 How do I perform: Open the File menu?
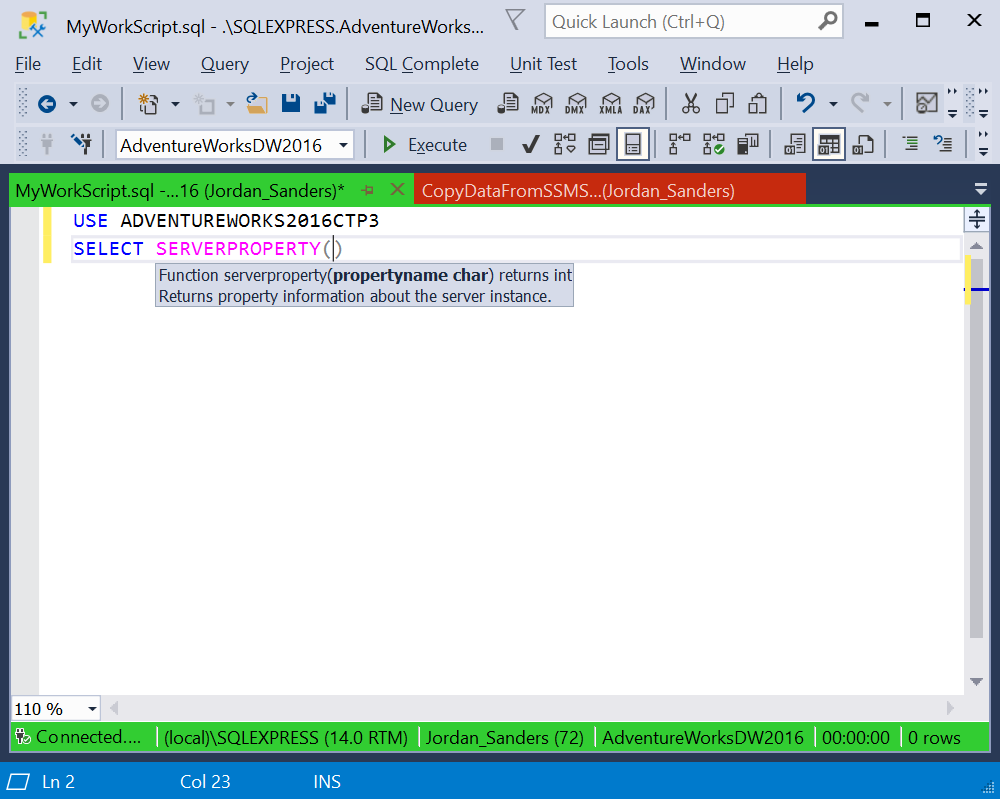[28, 64]
